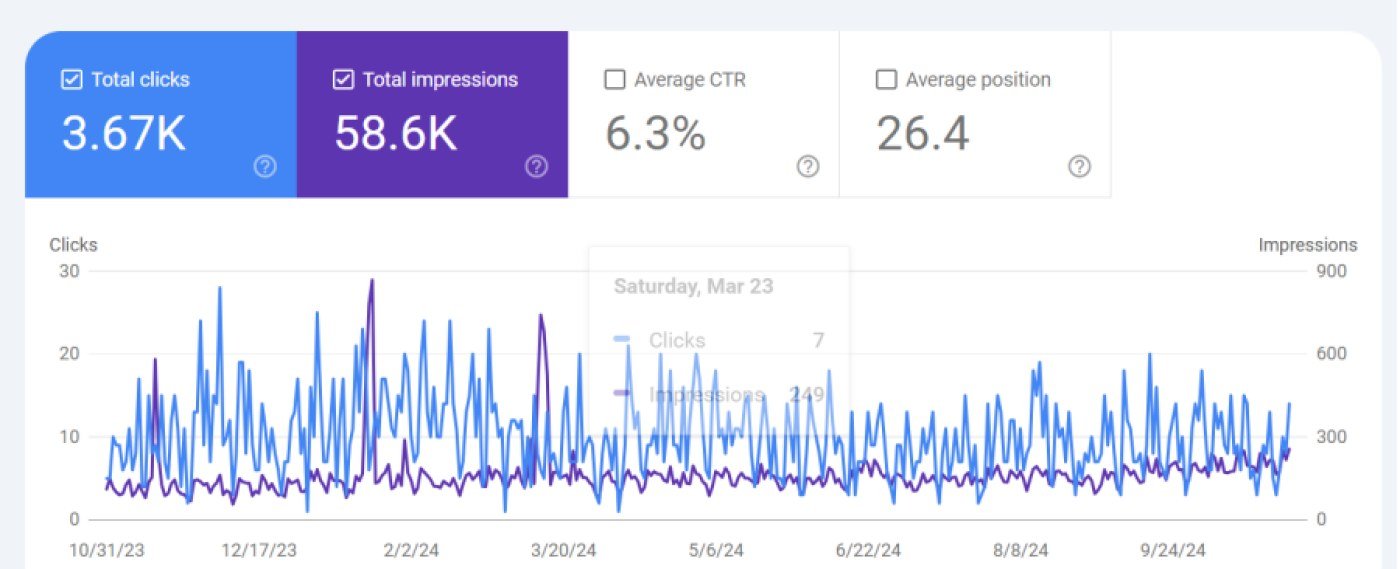The height and width of the screenshot is (569, 1400).
Task: Enable the Average CTR checkbox
Action: [x=615, y=80]
